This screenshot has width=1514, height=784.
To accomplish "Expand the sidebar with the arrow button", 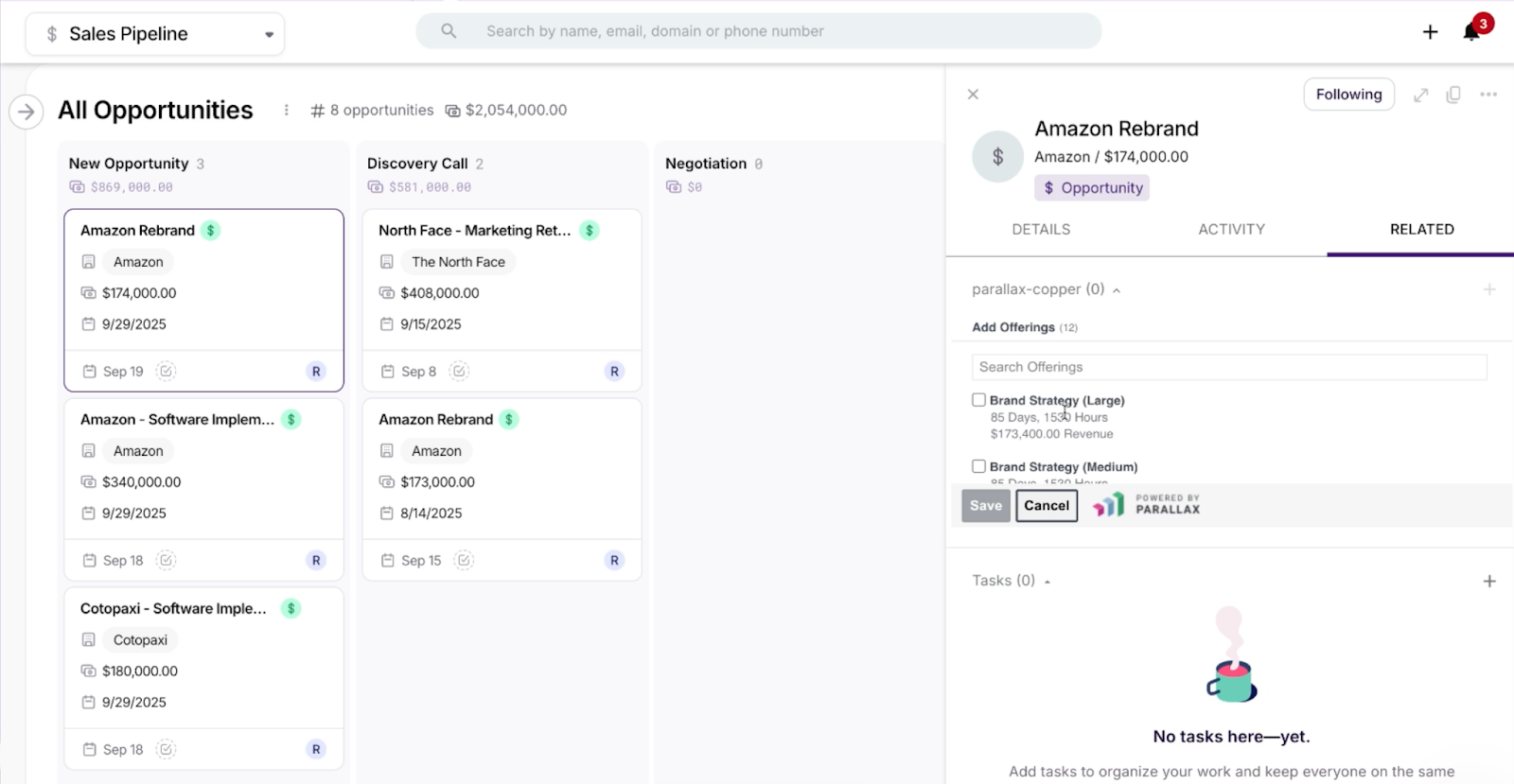I will [26, 112].
